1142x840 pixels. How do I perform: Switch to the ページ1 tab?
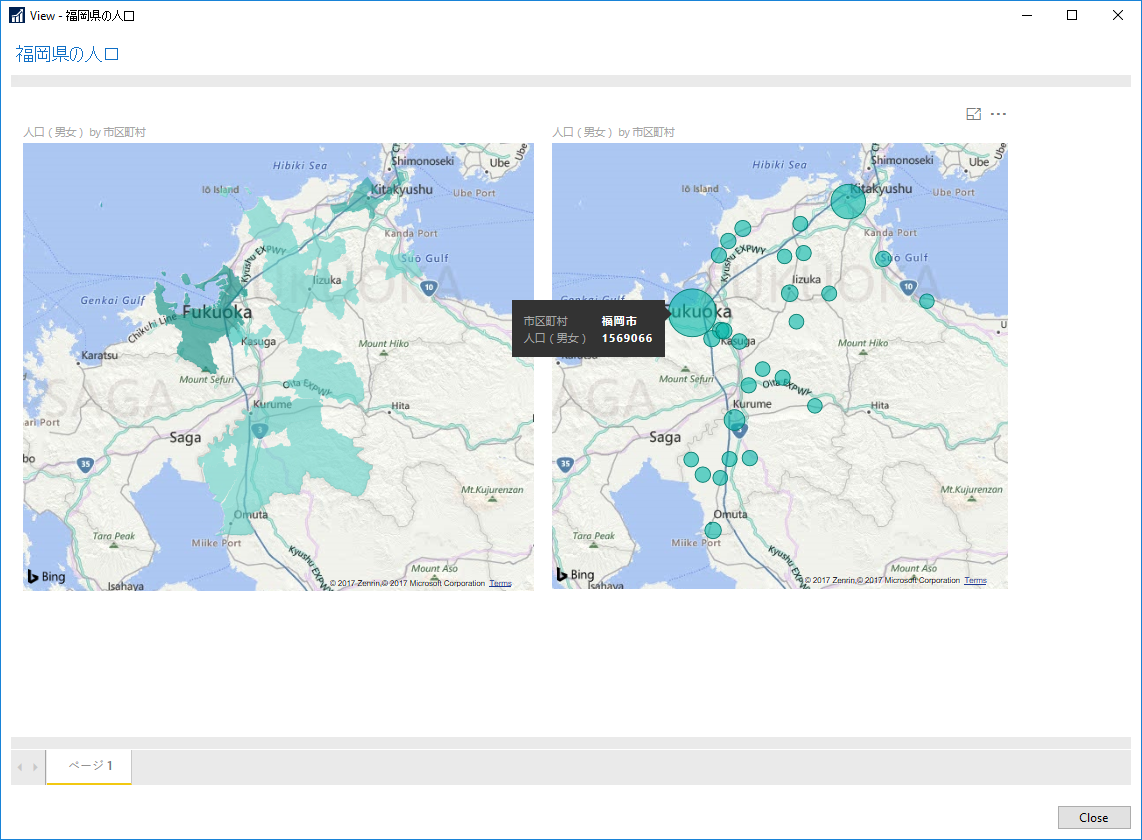click(x=90, y=766)
